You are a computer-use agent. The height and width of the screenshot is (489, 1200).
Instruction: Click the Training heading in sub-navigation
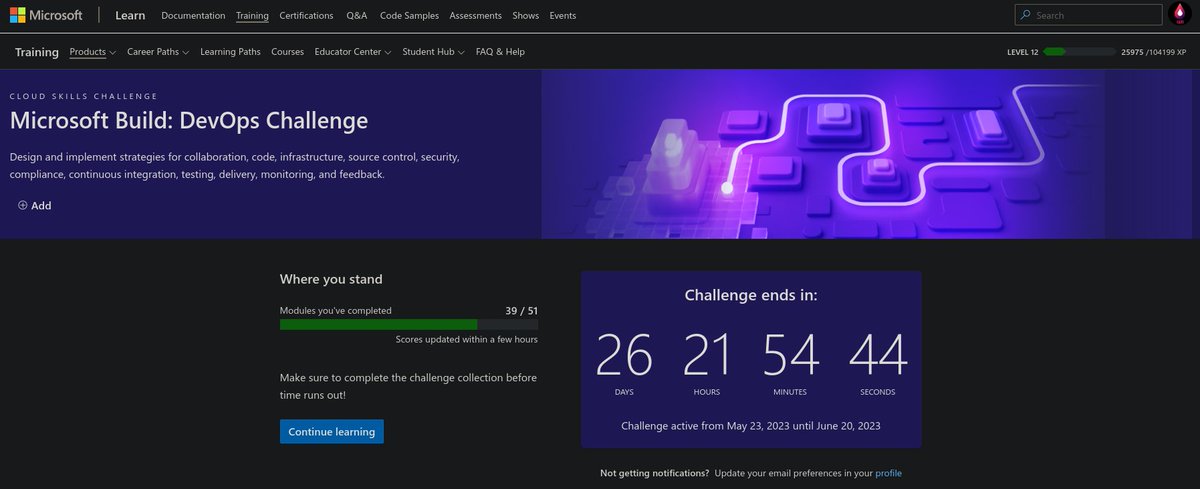pyautogui.click(x=37, y=52)
